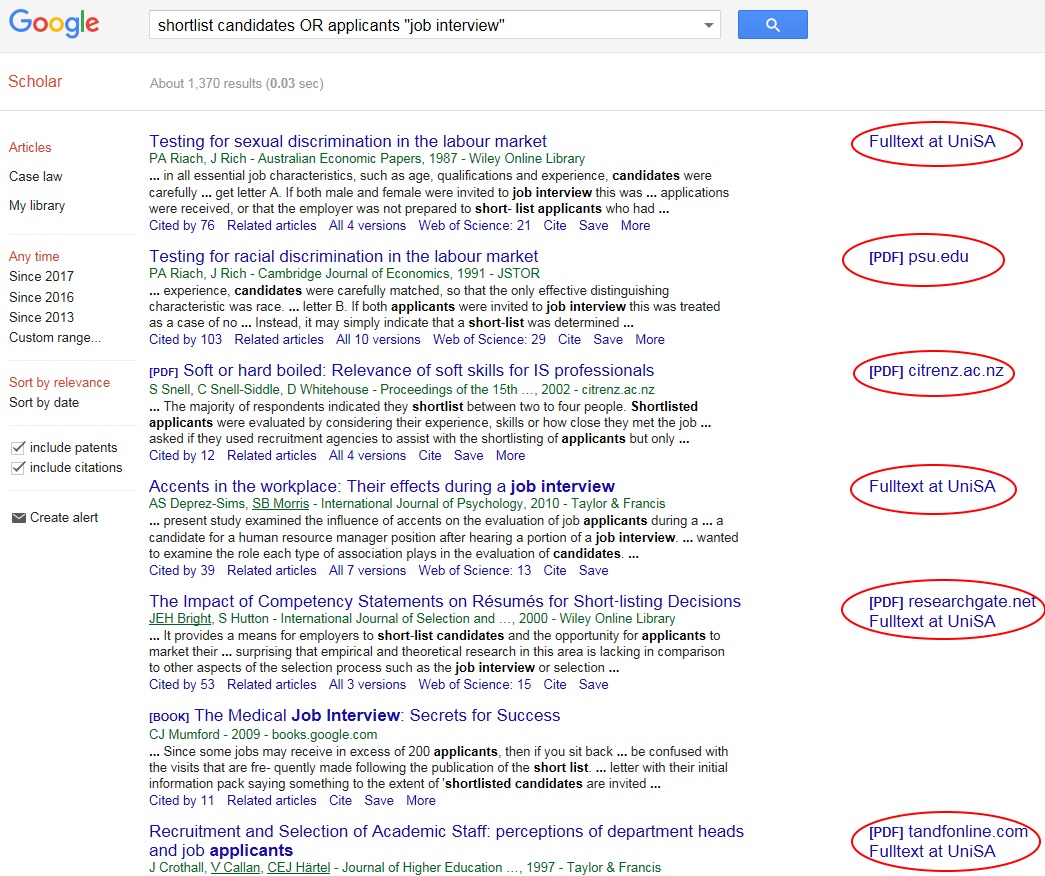Open 'All 7 versions' link
Image resolution: width=1045 pixels, height=876 pixels.
367,571
